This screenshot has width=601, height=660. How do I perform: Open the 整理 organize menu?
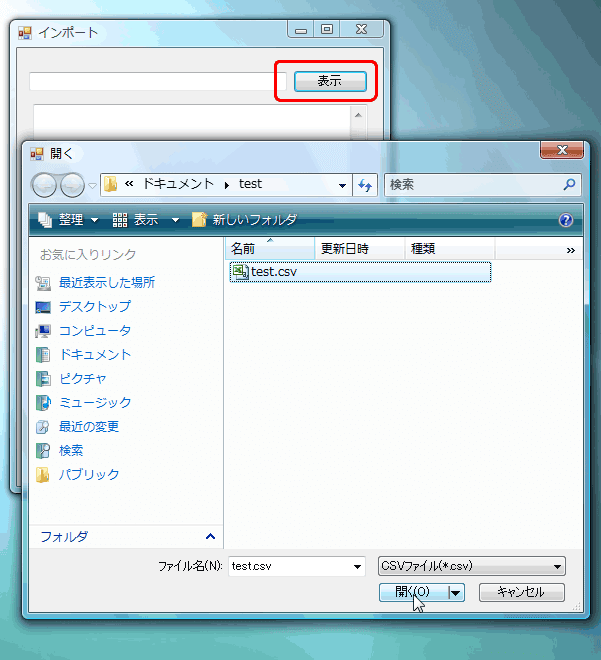point(70,220)
